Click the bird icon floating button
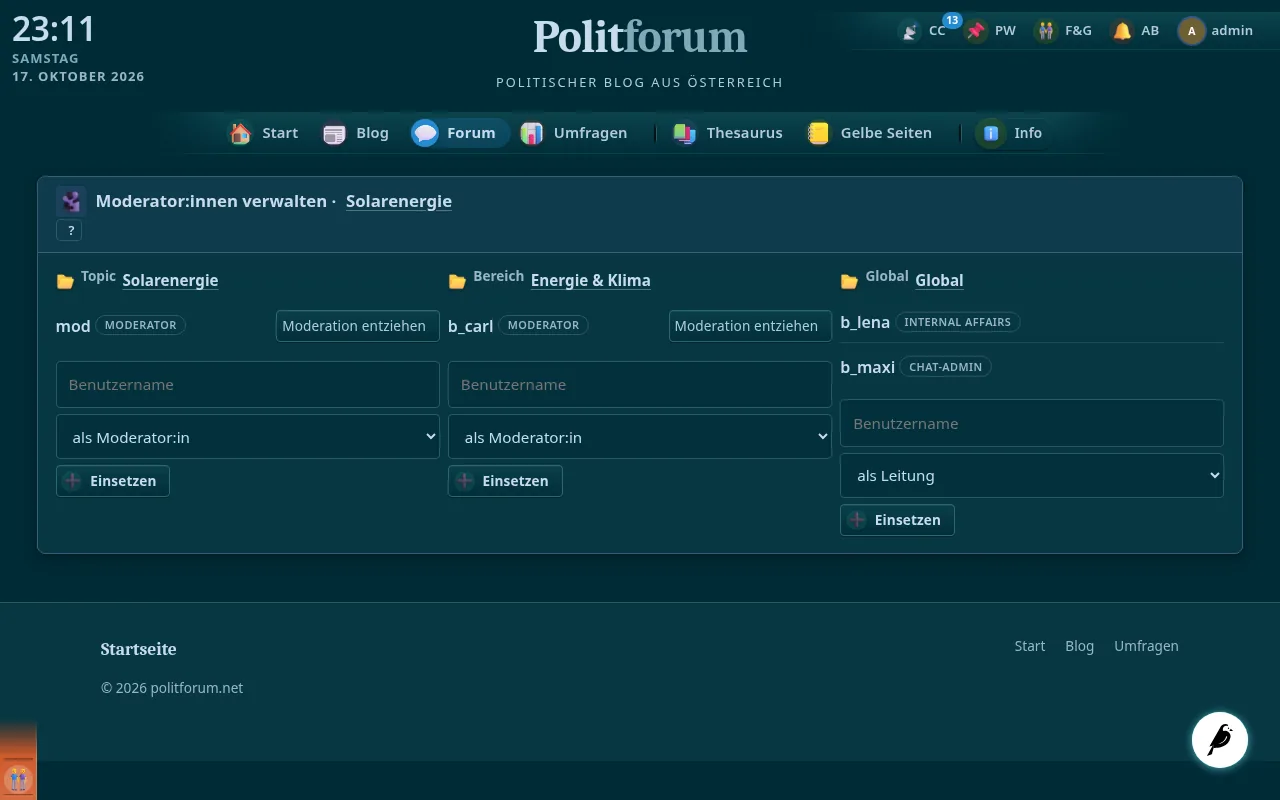This screenshot has height=800, width=1280. (x=1220, y=740)
